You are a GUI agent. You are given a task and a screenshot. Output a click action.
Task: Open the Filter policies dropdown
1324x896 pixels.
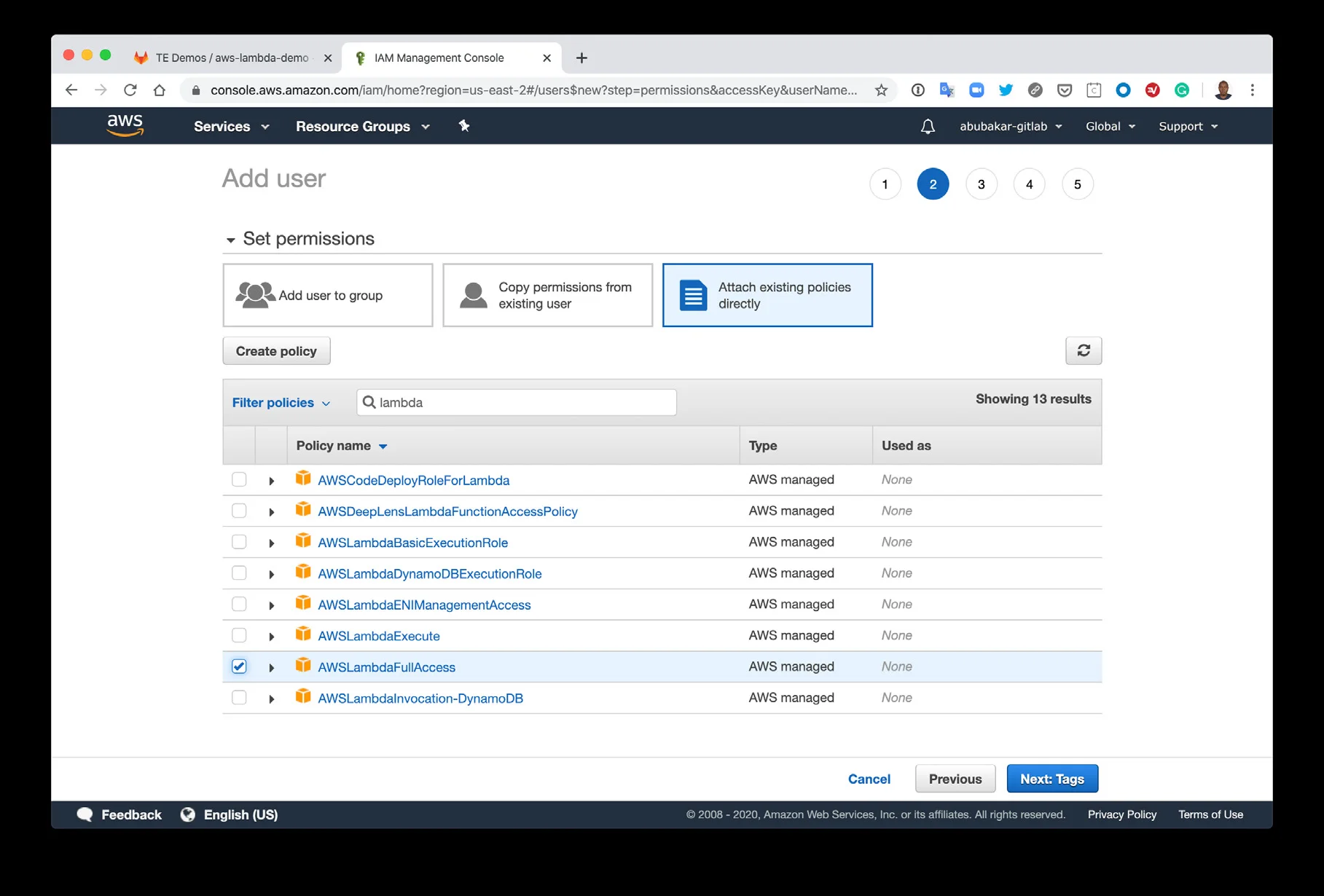[281, 403]
